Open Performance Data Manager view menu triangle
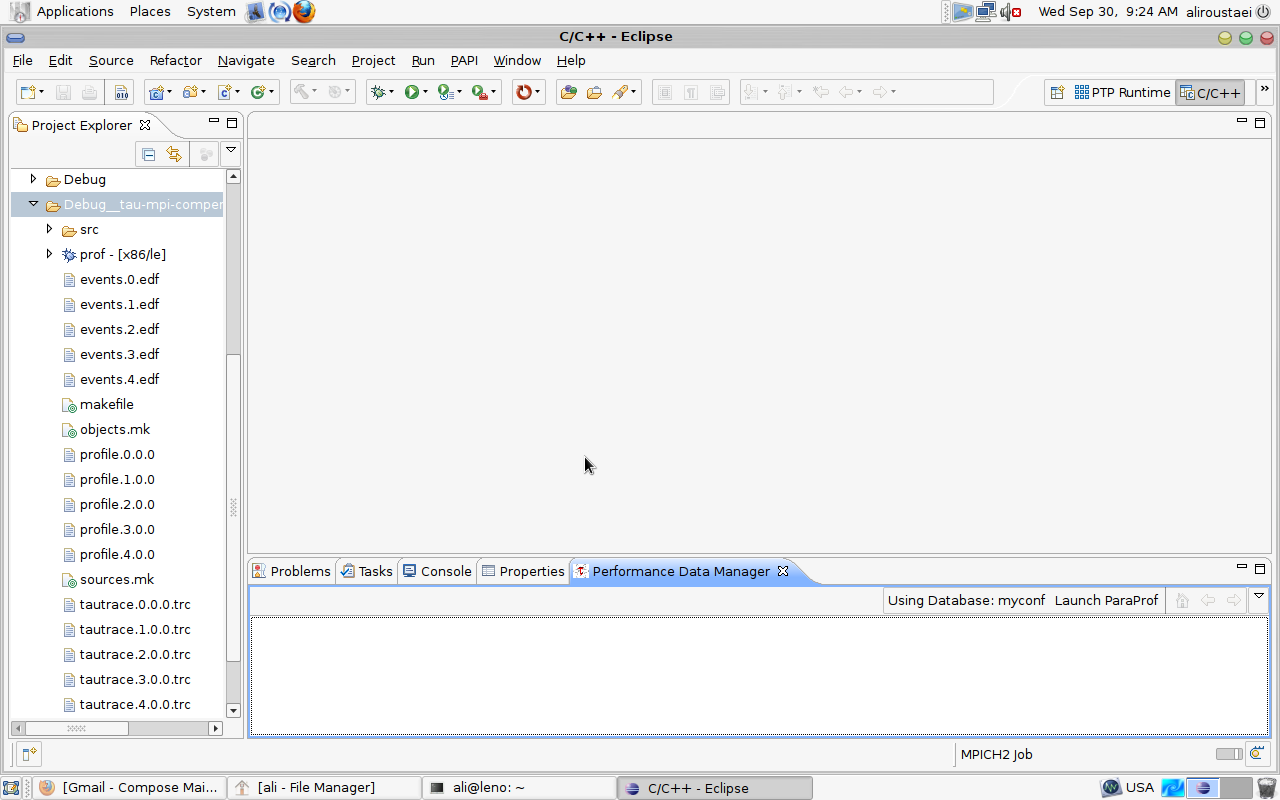The image size is (1280, 800). (1259, 597)
